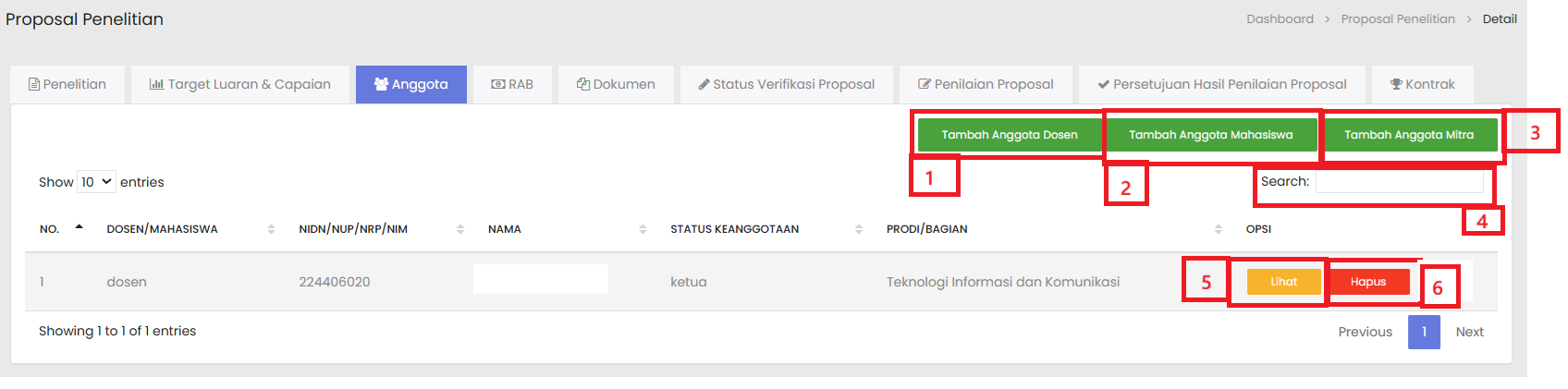The width and height of the screenshot is (1568, 389).
Task: Focus the Search input field
Action: tap(1399, 182)
